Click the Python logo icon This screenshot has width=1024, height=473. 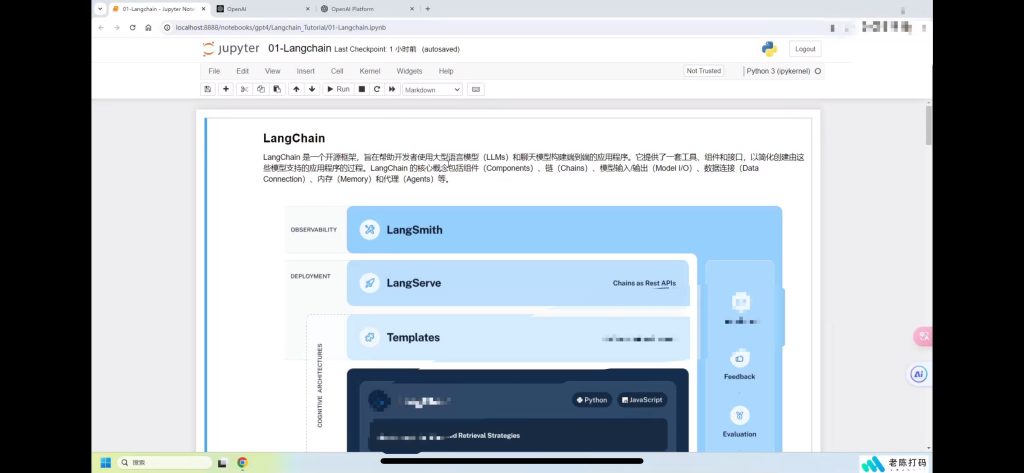[769, 49]
